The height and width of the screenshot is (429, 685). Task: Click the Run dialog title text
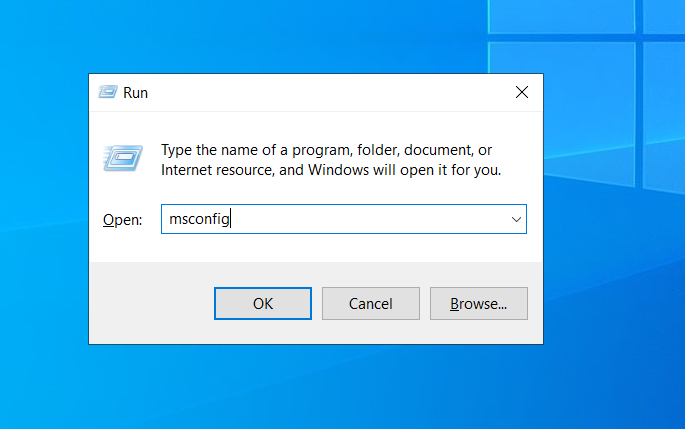click(x=135, y=93)
